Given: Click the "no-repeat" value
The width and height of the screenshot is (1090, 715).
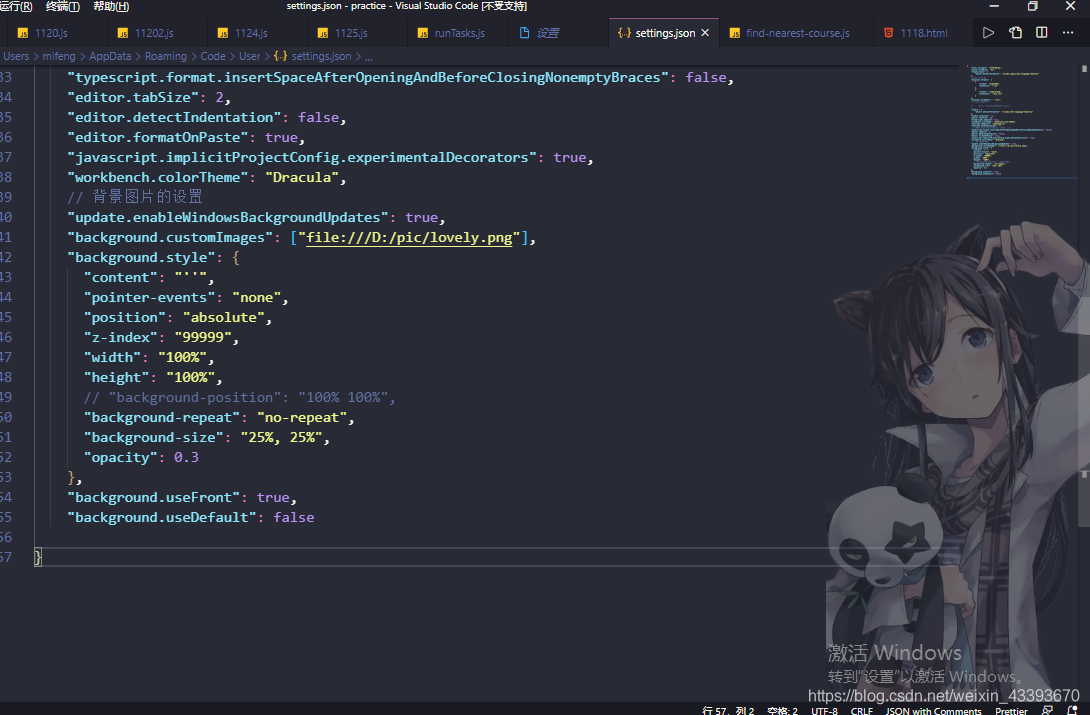Looking at the screenshot, I should pyautogui.click(x=302, y=418).
